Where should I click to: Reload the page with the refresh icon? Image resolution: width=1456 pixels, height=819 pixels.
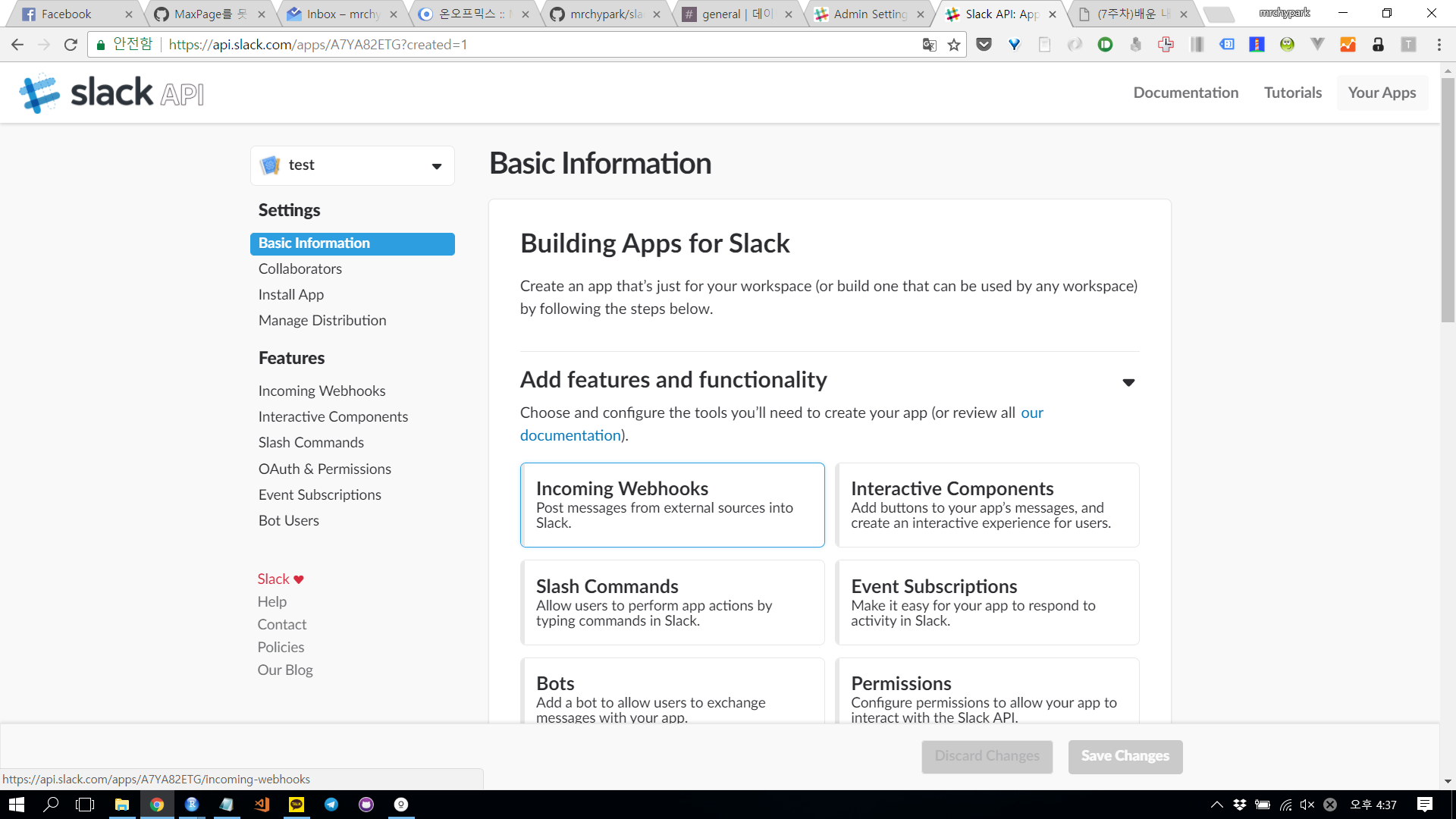point(71,45)
